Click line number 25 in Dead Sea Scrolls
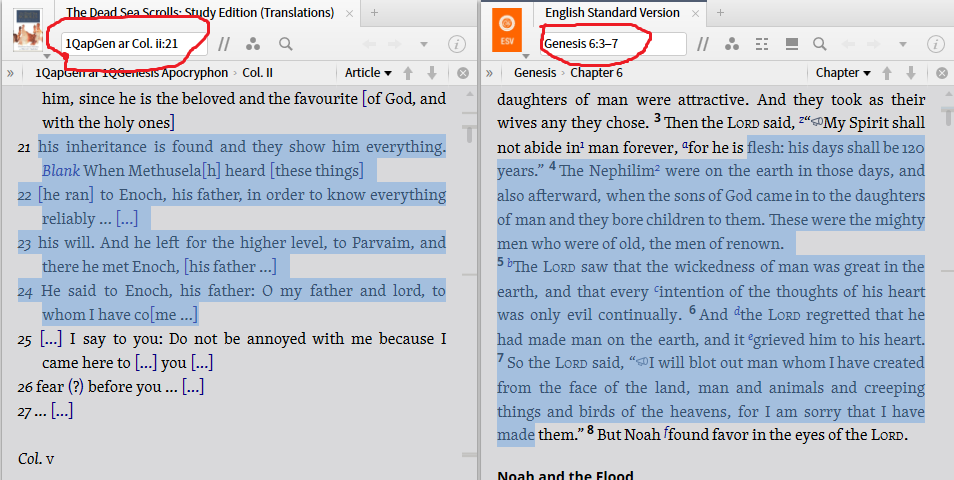954x480 pixels. click(25, 339)
